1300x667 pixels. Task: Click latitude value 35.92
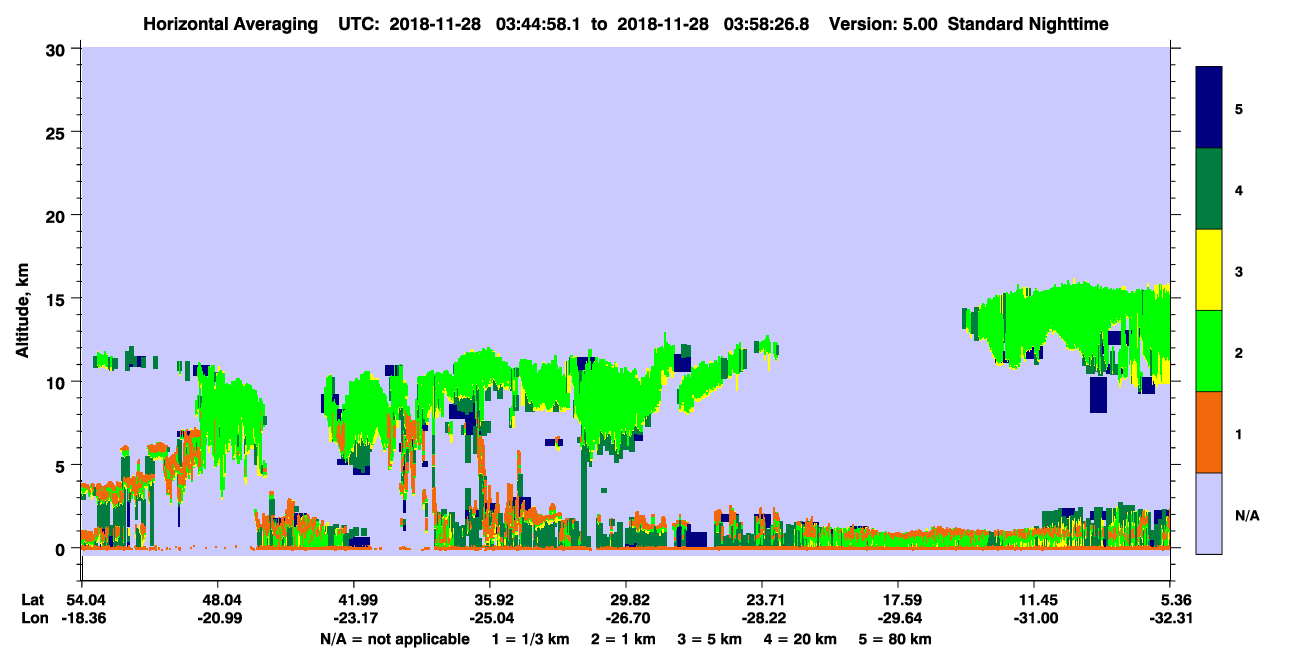point(489,600)
